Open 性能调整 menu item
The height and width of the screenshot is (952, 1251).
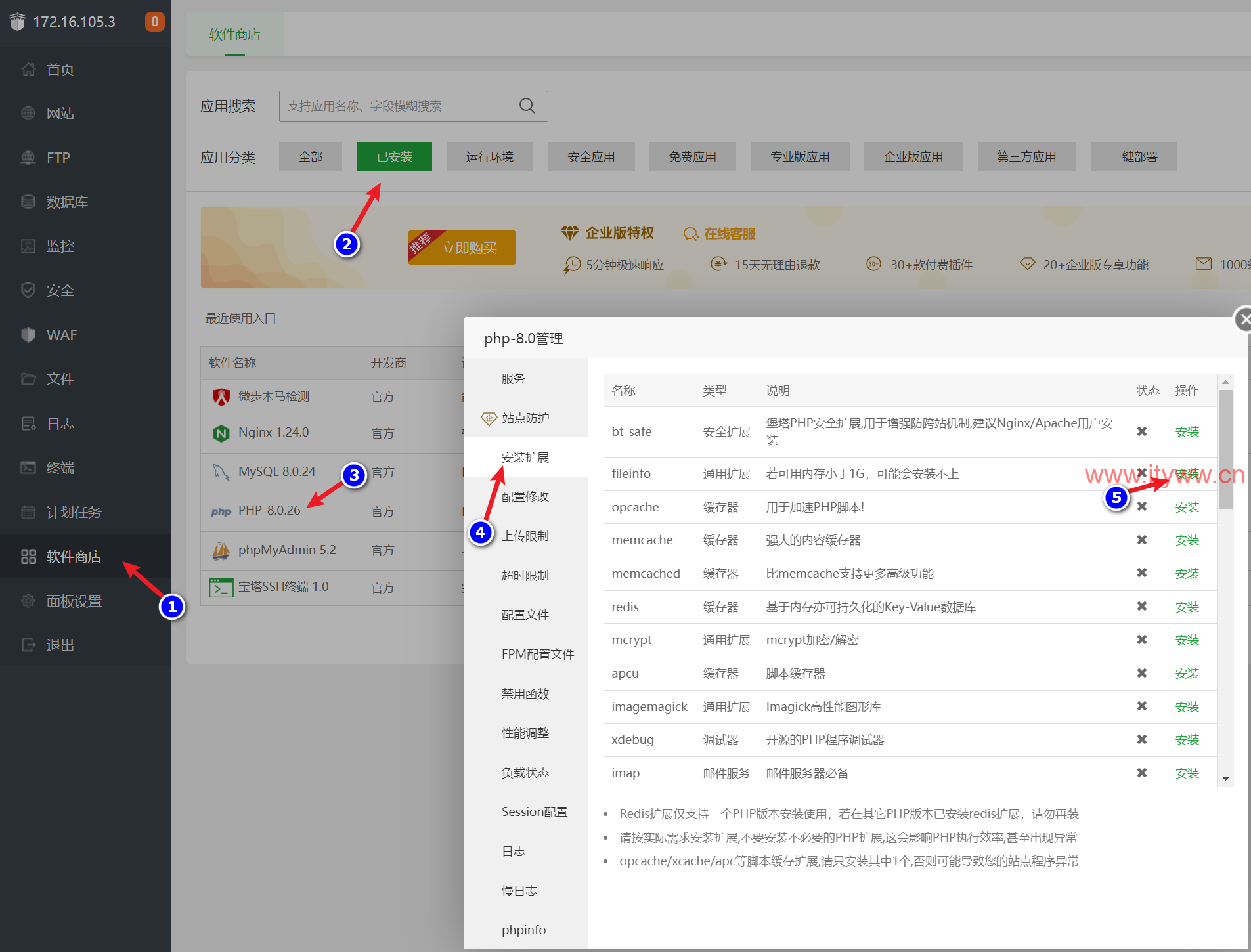coord(526,733)
